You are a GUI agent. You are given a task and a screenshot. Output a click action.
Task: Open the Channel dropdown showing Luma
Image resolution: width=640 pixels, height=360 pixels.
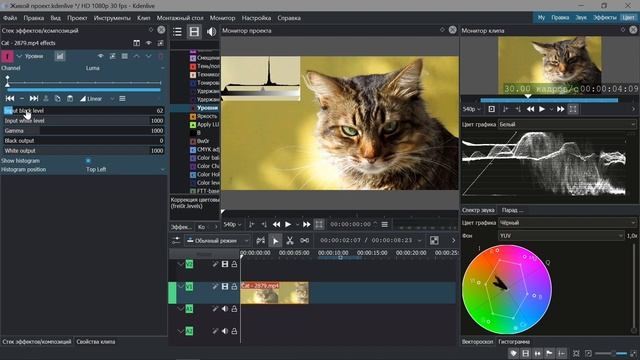click(125, 68)
